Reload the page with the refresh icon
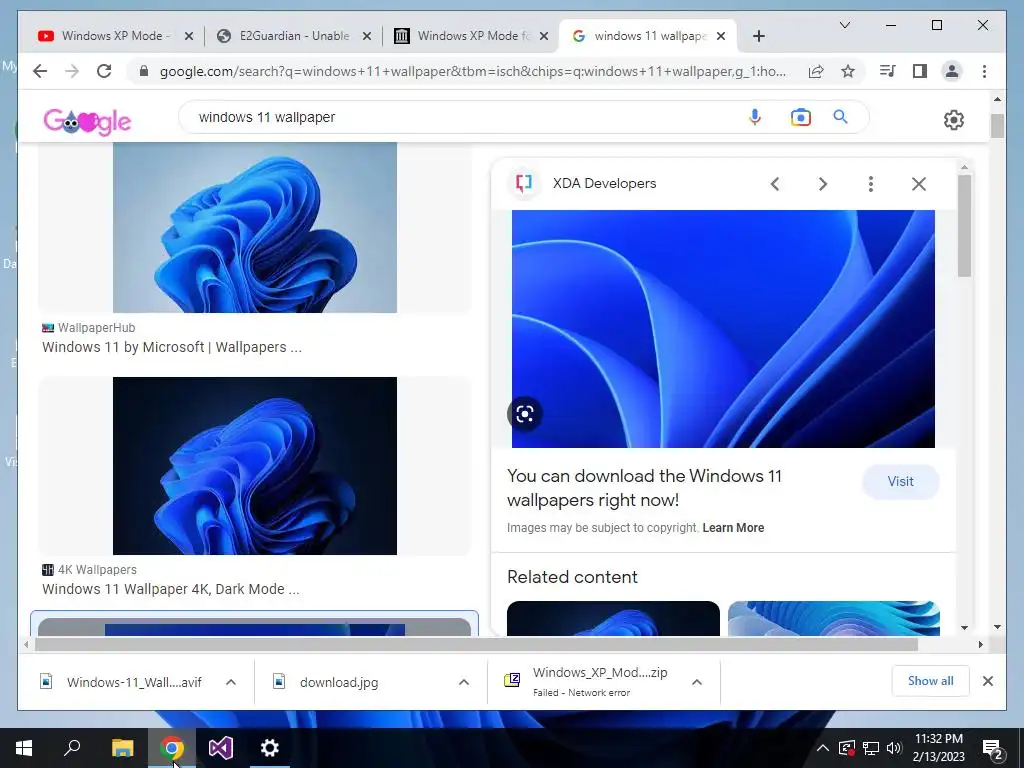The width and height of the screenshot is (1024, 768). click(x=104, y=71)
